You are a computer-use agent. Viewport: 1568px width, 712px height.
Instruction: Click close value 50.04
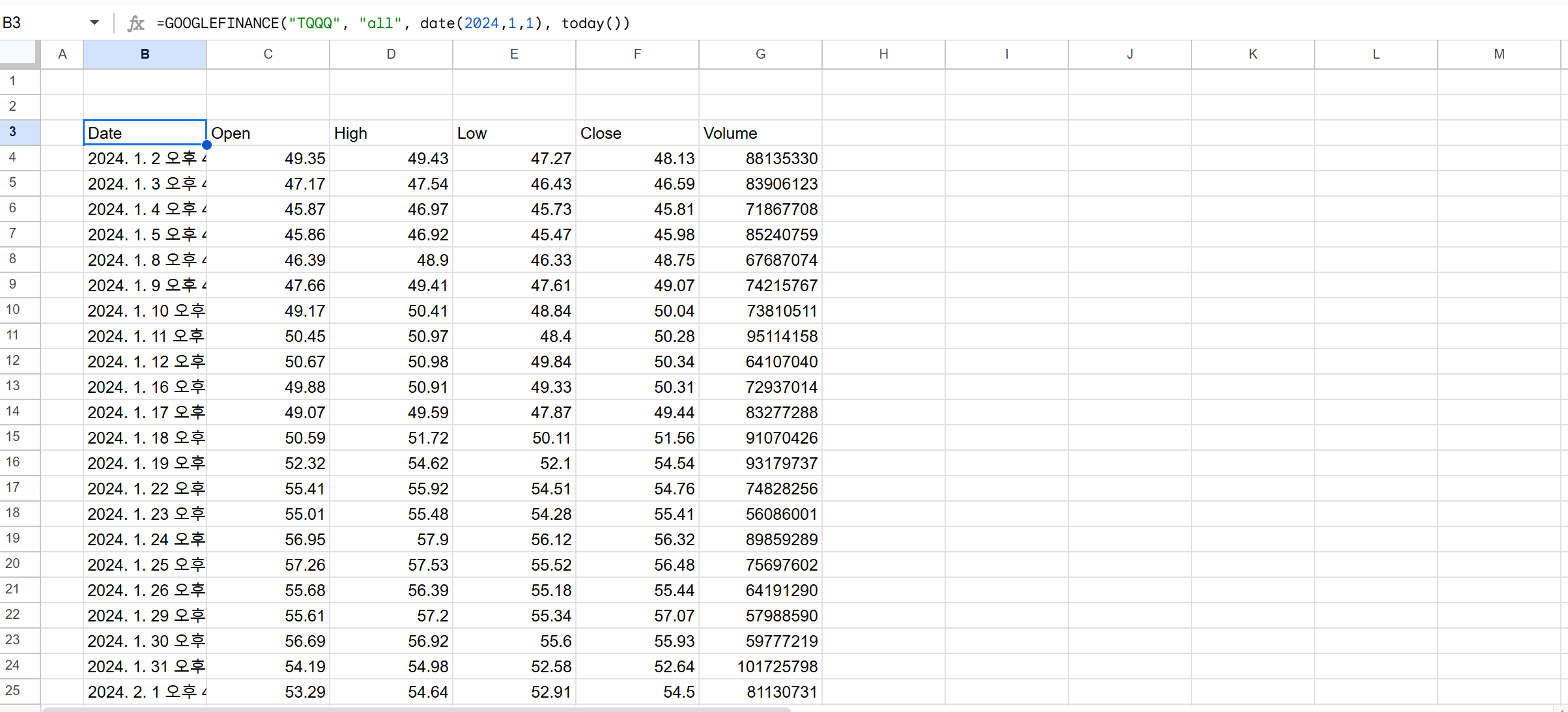(637, 311)
